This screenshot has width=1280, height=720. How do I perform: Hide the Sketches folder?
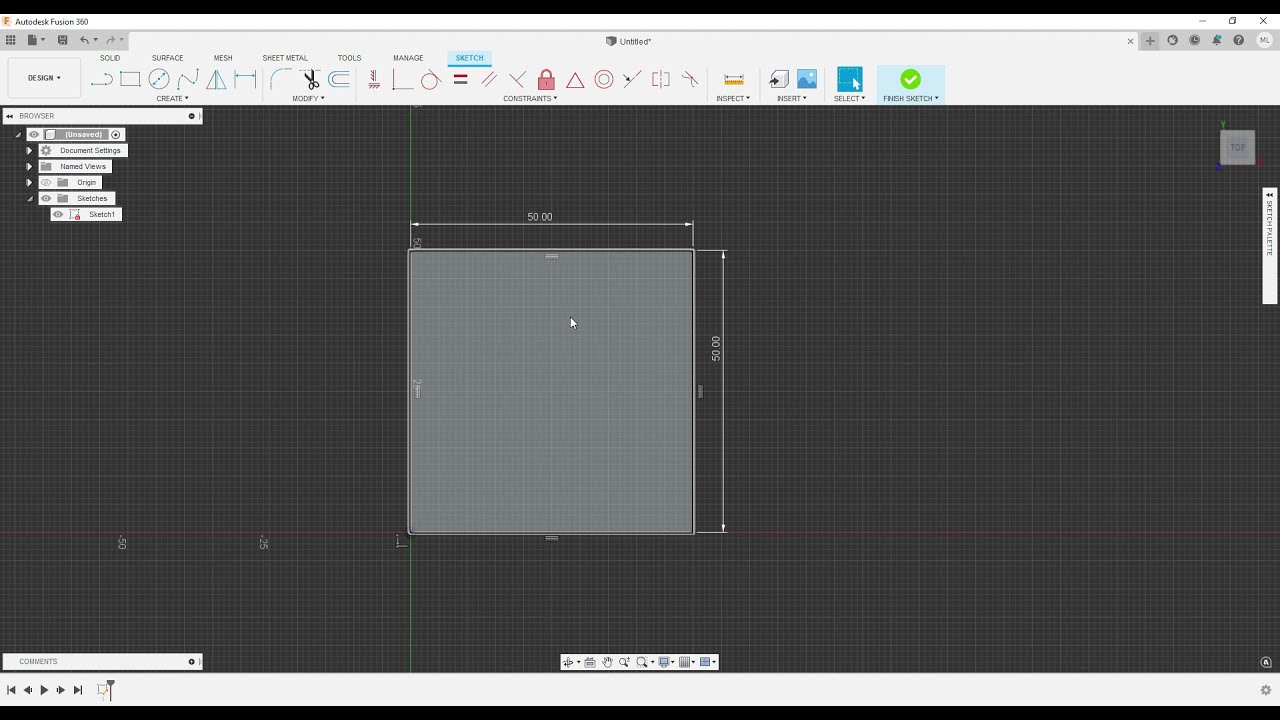coord(46,198)
